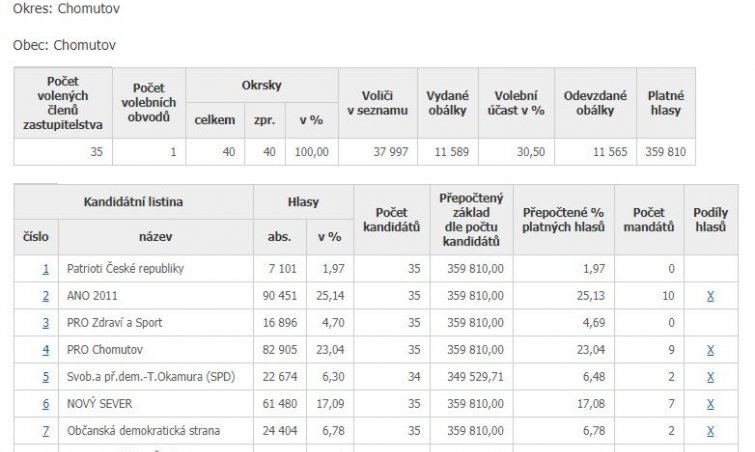
Task: Click the X vote share link for ANO 2011
Action: [x=710, y=296]
